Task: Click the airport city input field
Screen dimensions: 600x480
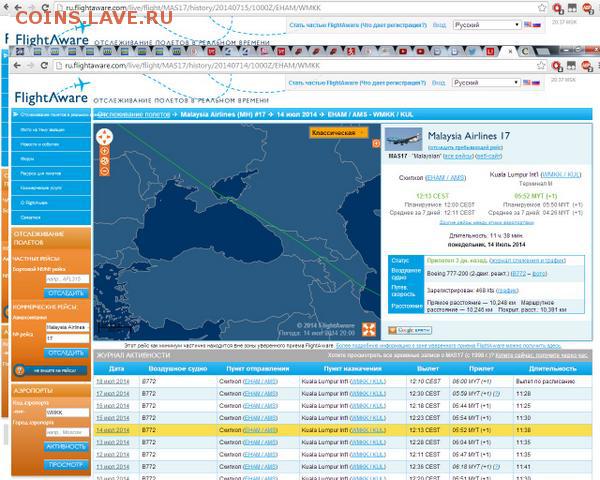Action: pos(67,432)
